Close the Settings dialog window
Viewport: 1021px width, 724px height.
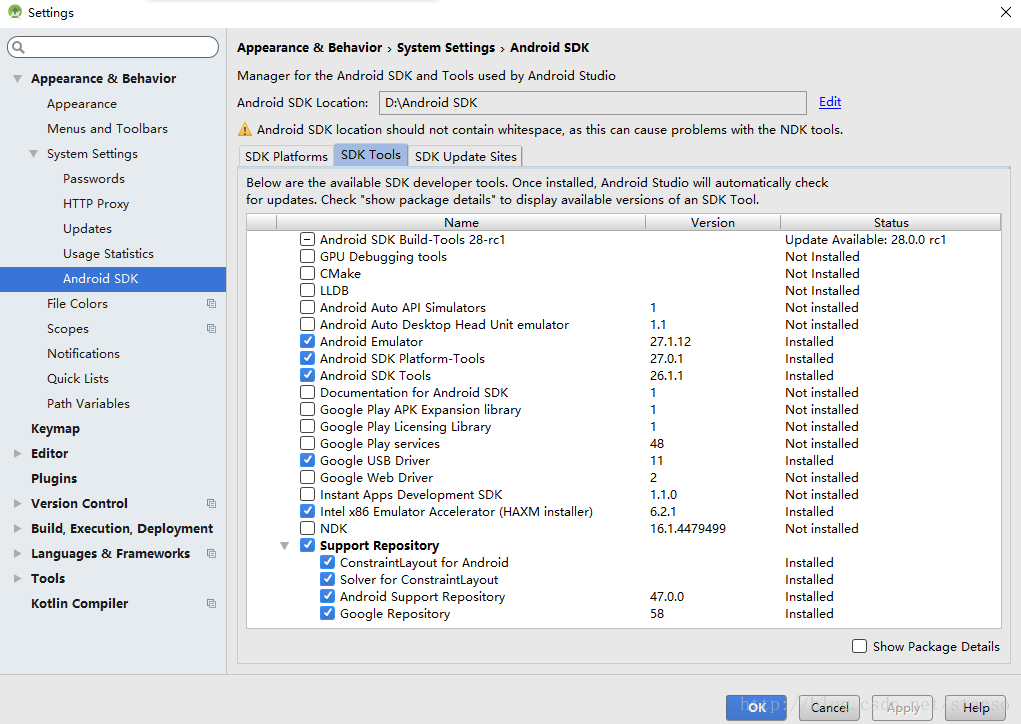pos(1005,12)
